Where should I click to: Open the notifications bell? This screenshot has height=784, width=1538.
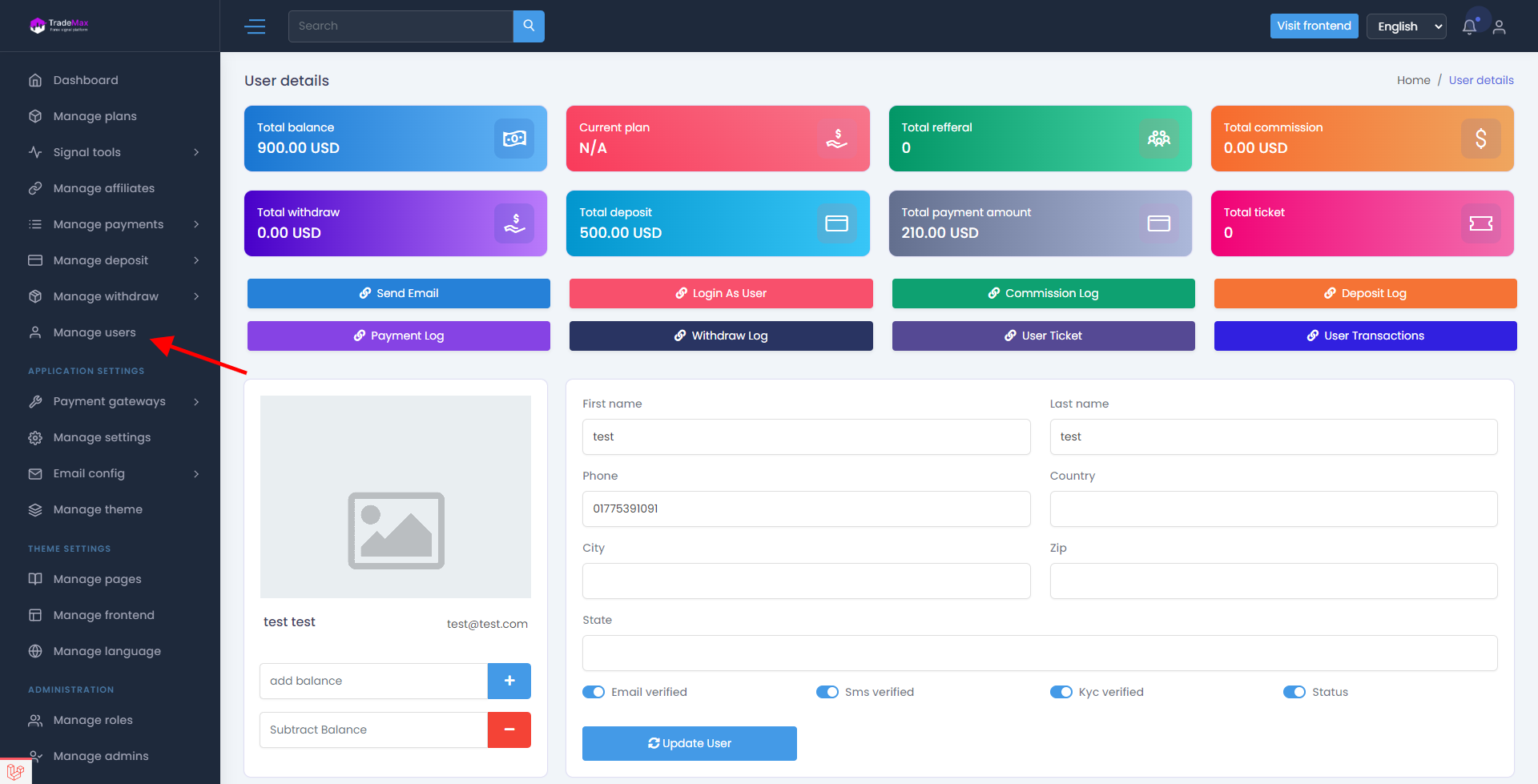coord(1469,26)
